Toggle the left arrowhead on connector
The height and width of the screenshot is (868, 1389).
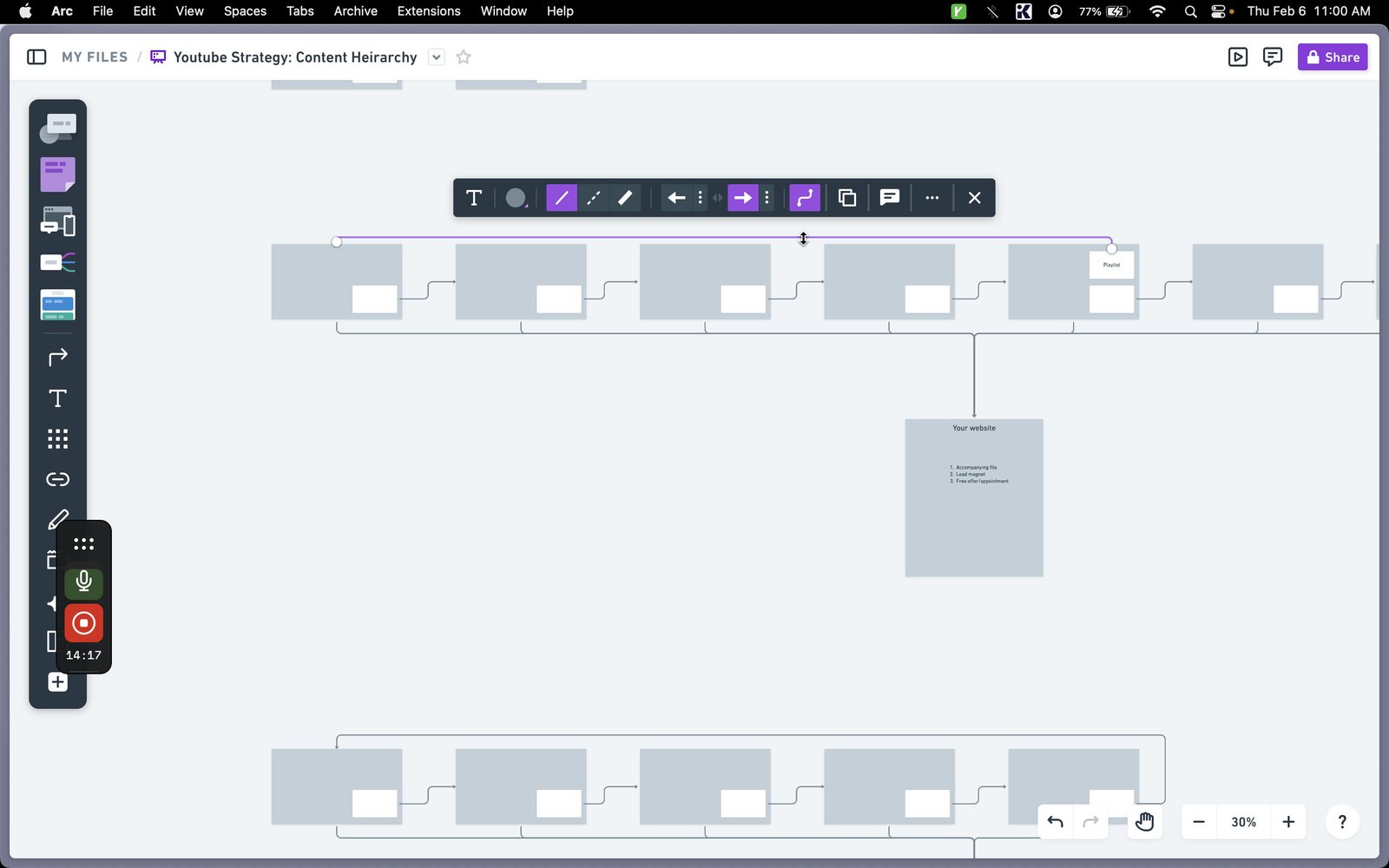point(676,198)
